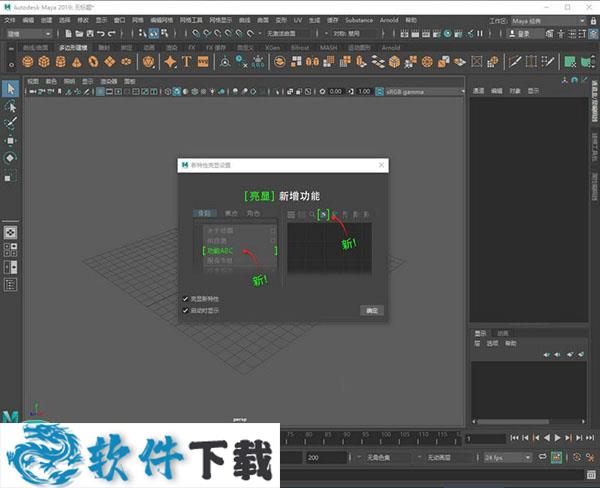
Task: Click the 确定 button in the dialog
Action: tap(371, 310)
